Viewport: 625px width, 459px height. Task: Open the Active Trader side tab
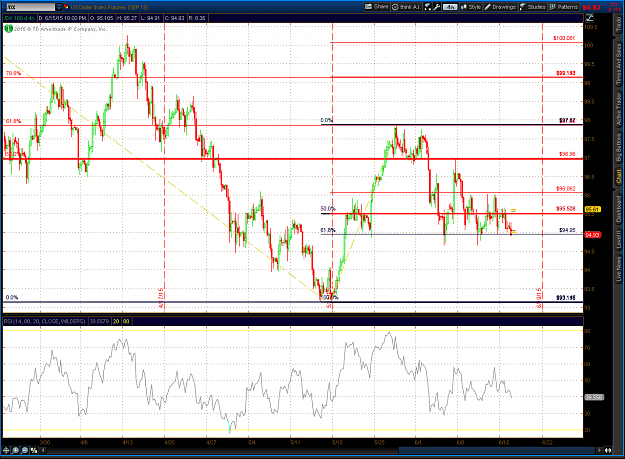(619, 109)
